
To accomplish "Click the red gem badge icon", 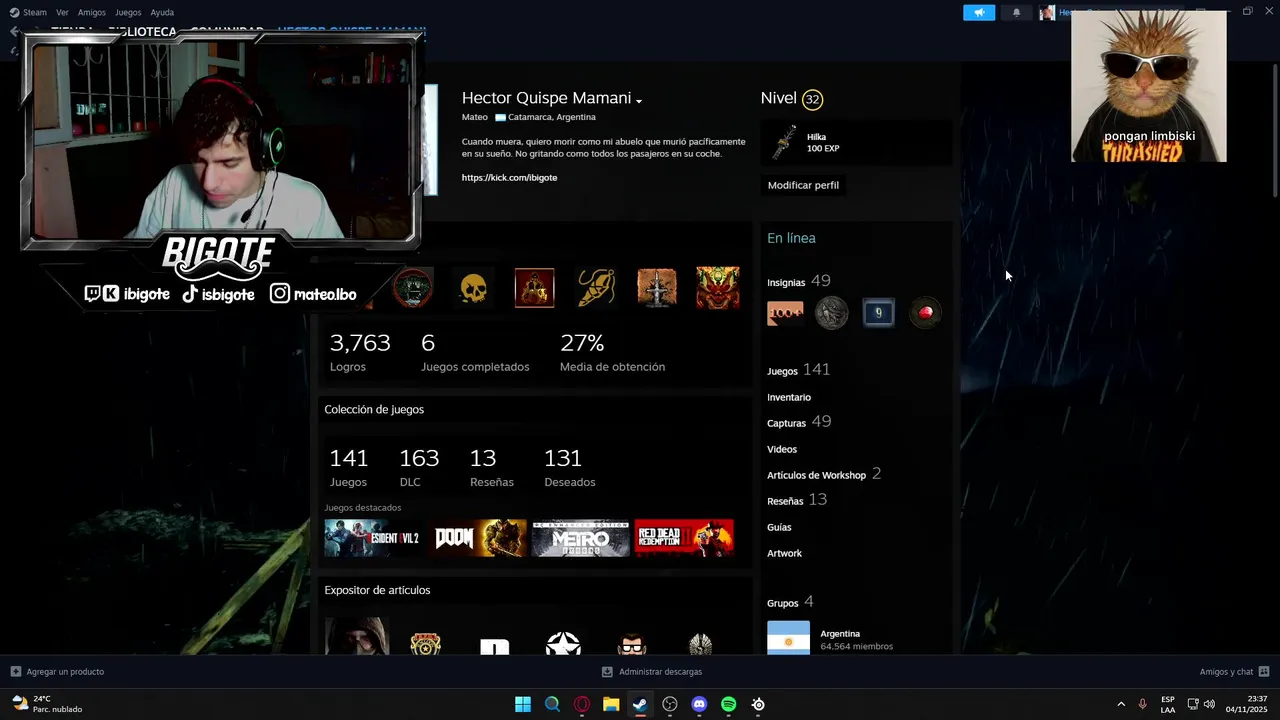I will 926,313.
